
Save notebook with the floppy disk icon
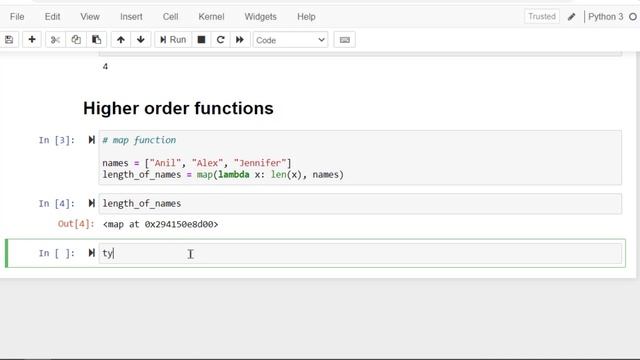(9, 40)
